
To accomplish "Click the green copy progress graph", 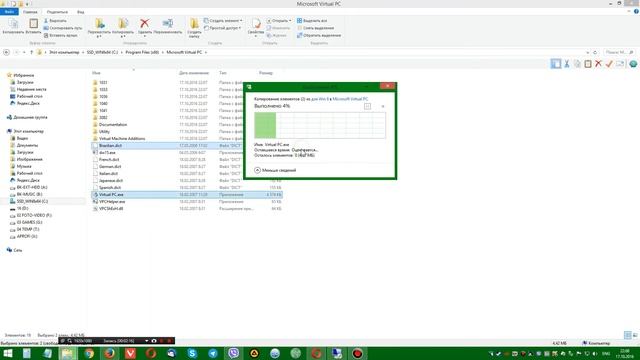I will pos(320,125).
